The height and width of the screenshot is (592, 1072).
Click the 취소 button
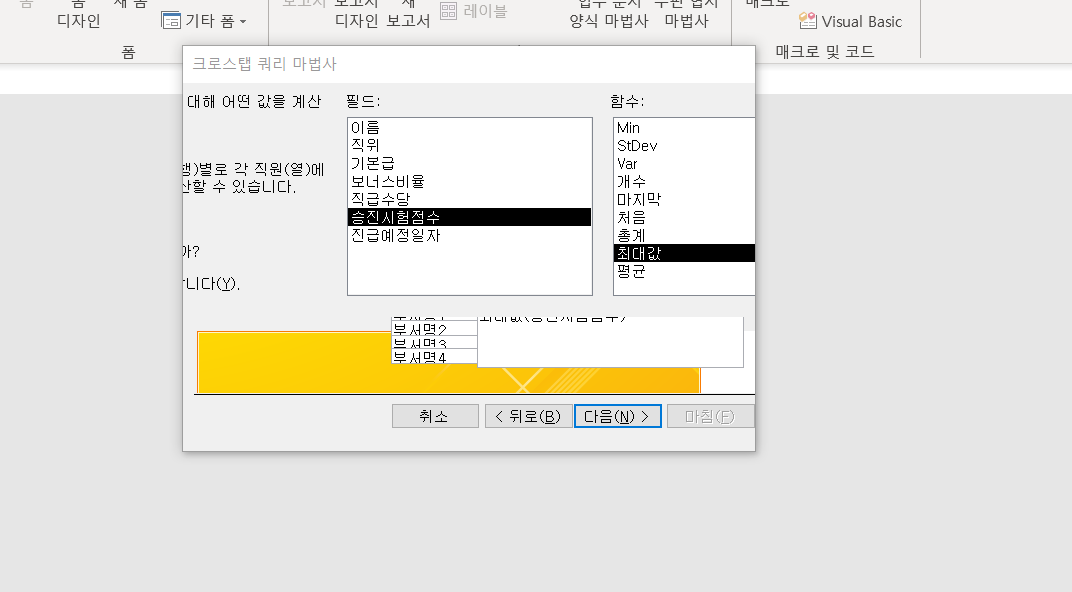[x=435, y=416]
